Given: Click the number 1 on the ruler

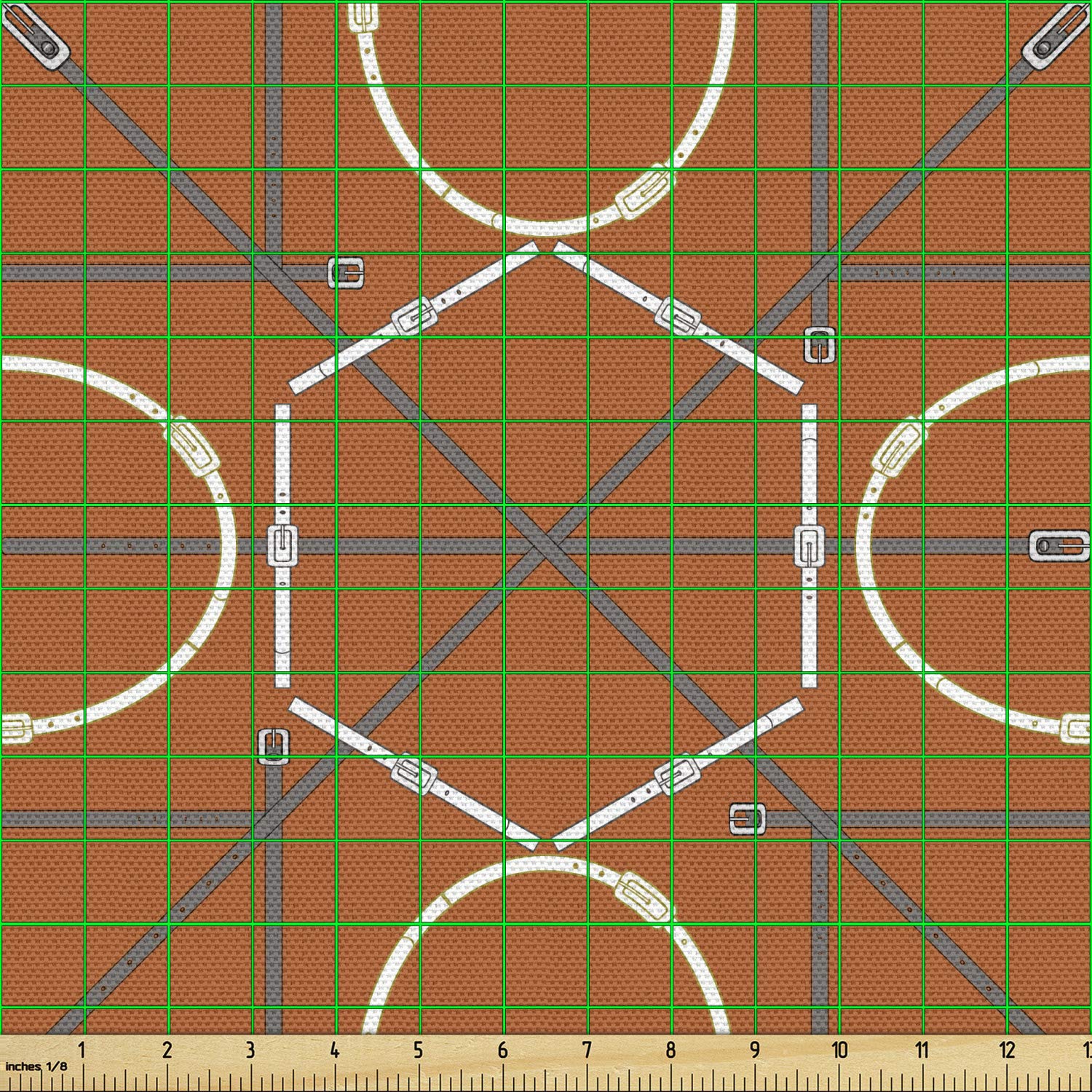Looking at the screenshot, I should [x=82, y=1051].
